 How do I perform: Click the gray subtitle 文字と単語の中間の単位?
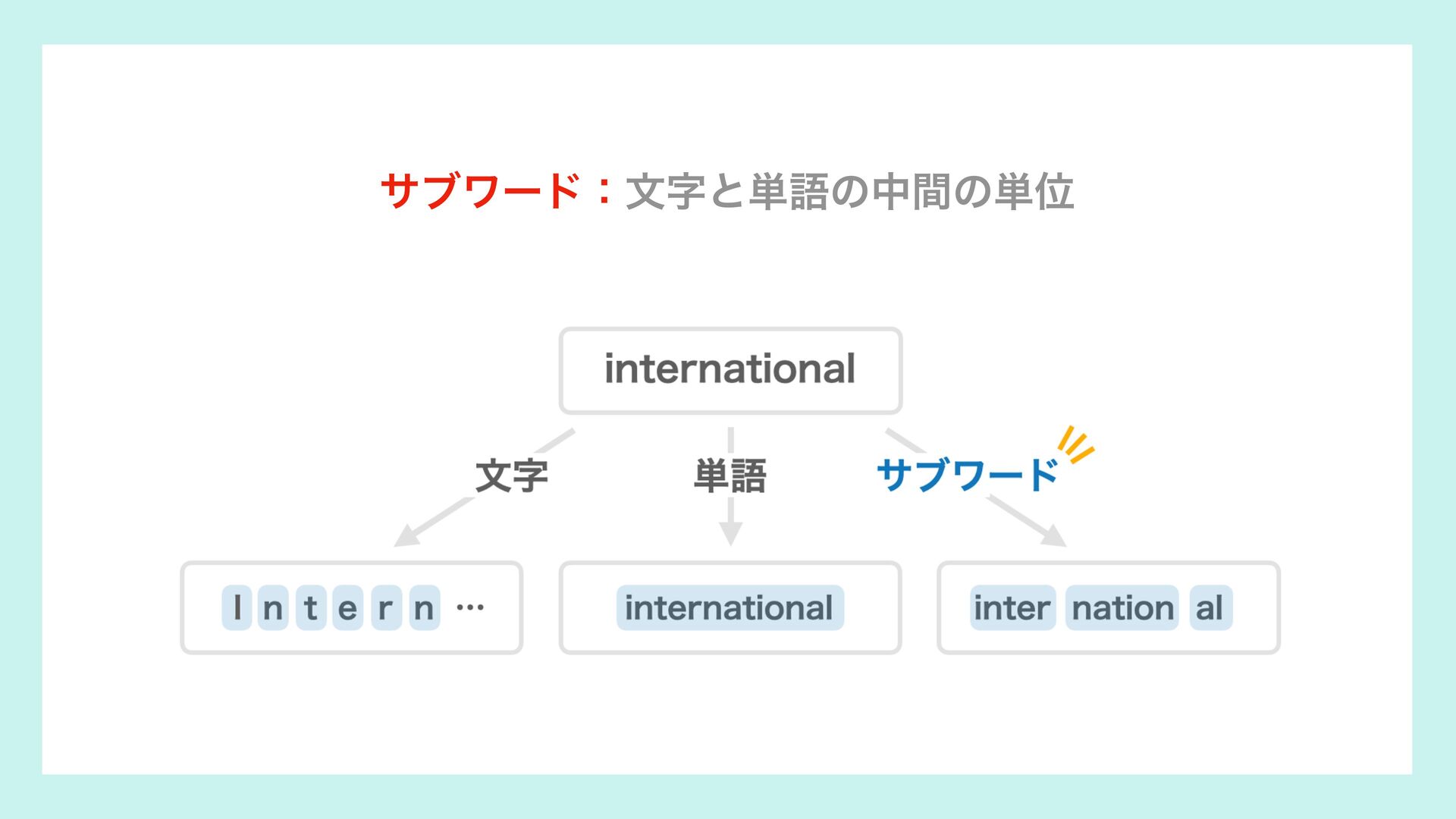tap(849, 191)
